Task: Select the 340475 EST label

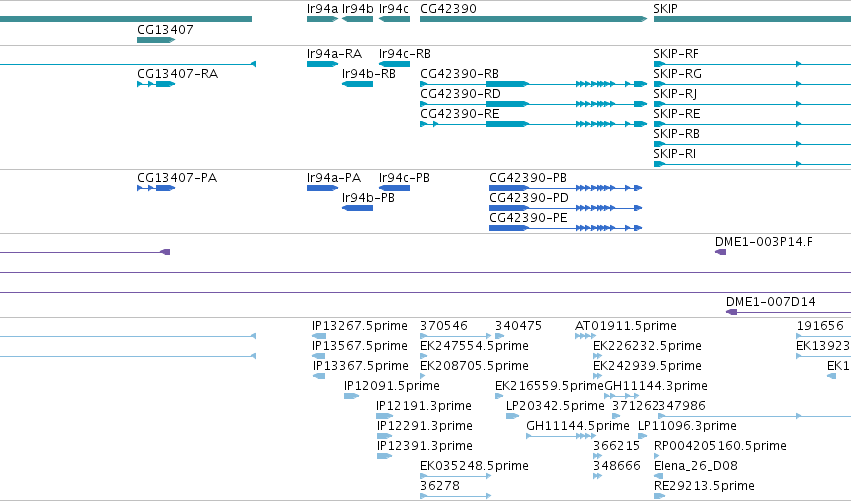Action: (518, 326)
